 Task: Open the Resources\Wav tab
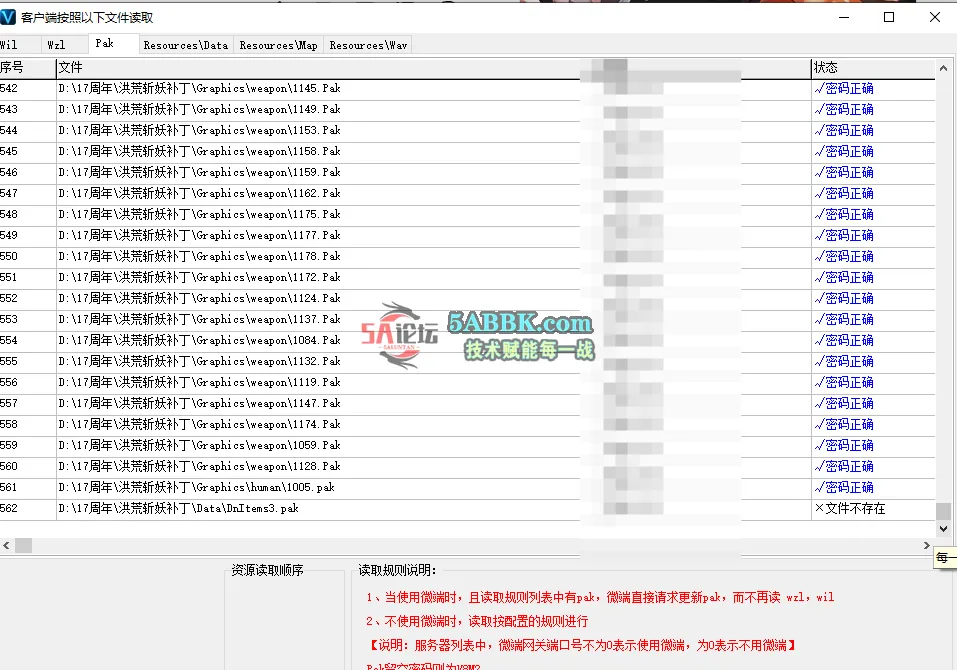click(368, 45)
